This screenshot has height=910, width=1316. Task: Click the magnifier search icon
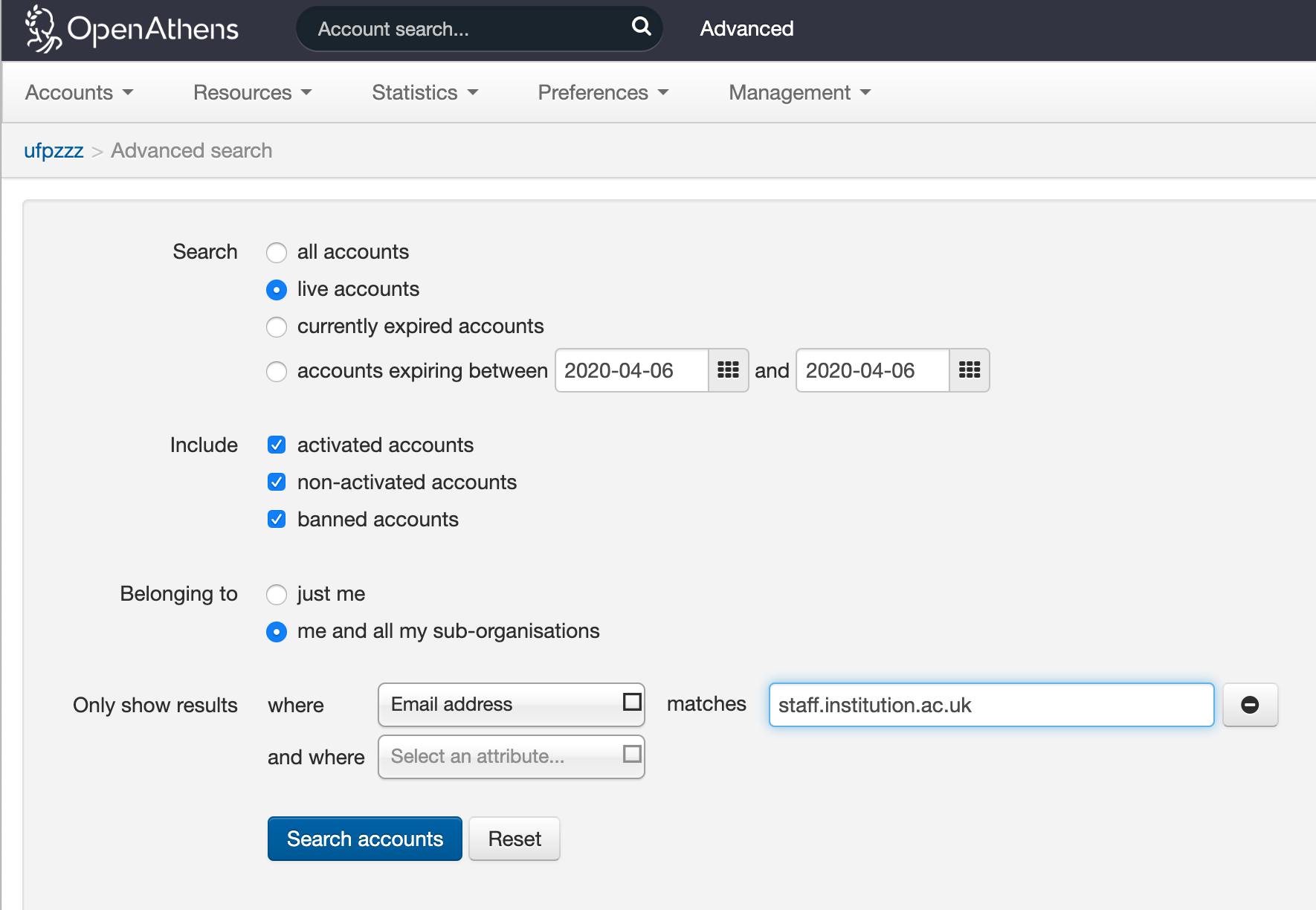point(641,28)
